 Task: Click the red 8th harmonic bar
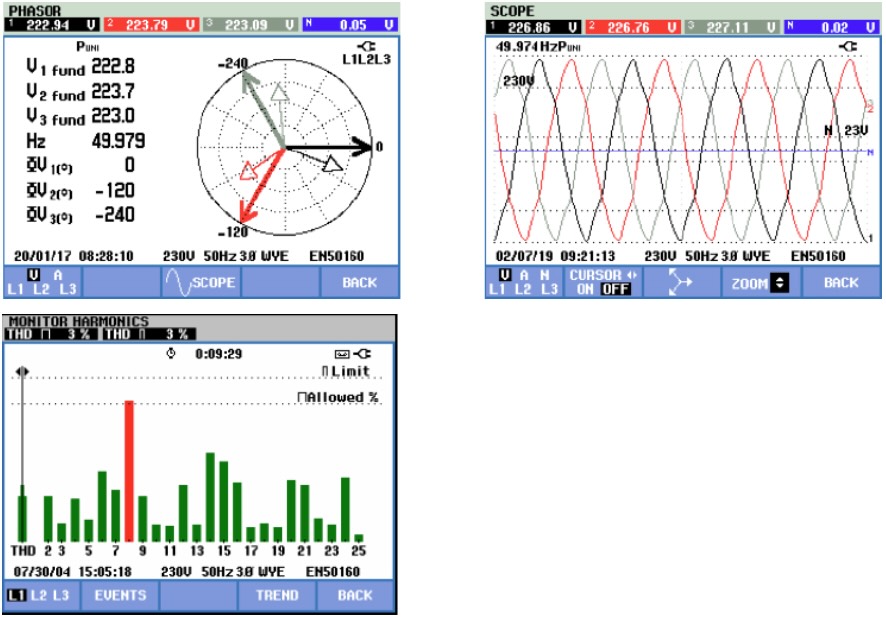(x=129, y=471)
